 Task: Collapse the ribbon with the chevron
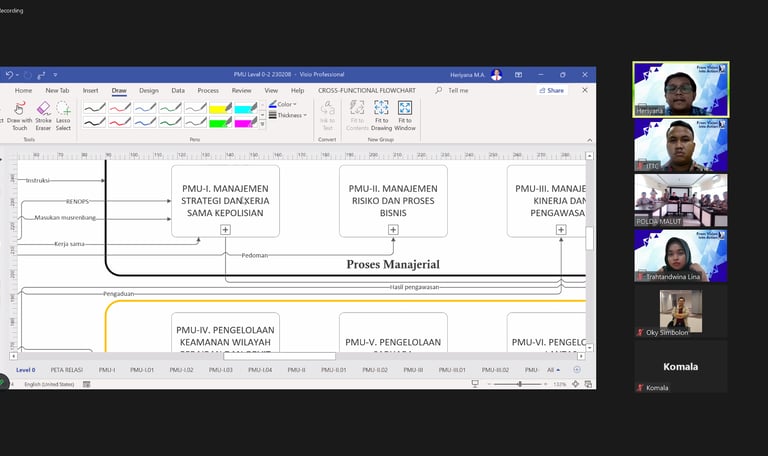[590, 140]
